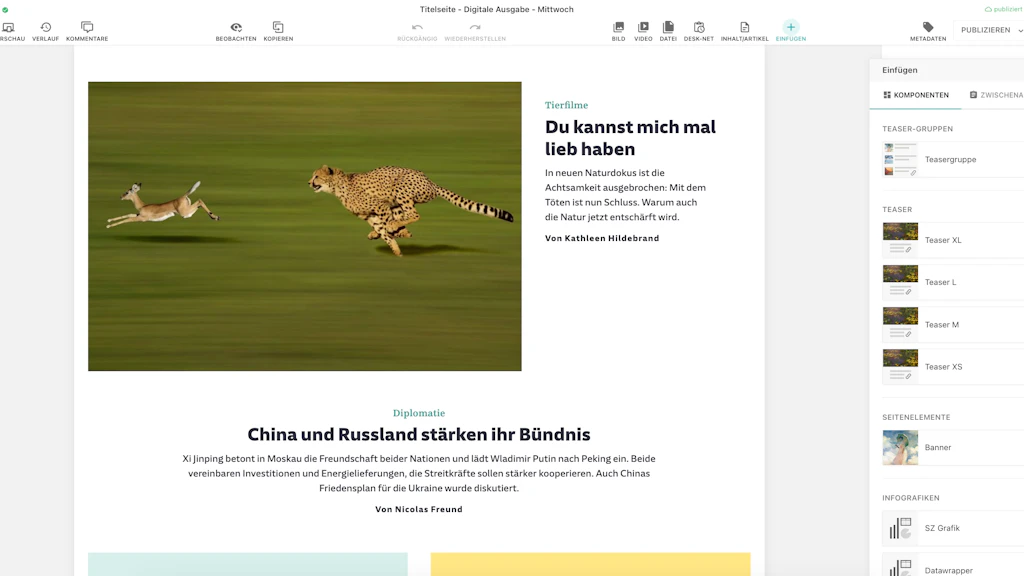Click the Publizieren button
The width and height of the screenshot is (1024, 576).
(x=985, y=30)
